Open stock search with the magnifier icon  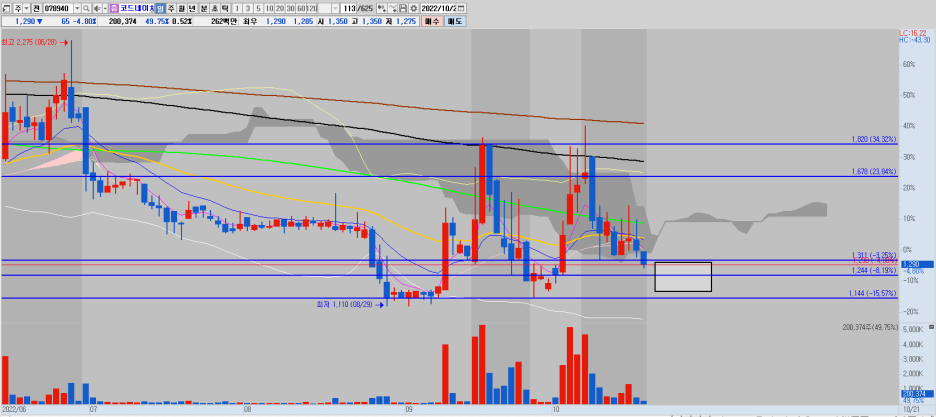click(x=87, y=8)
